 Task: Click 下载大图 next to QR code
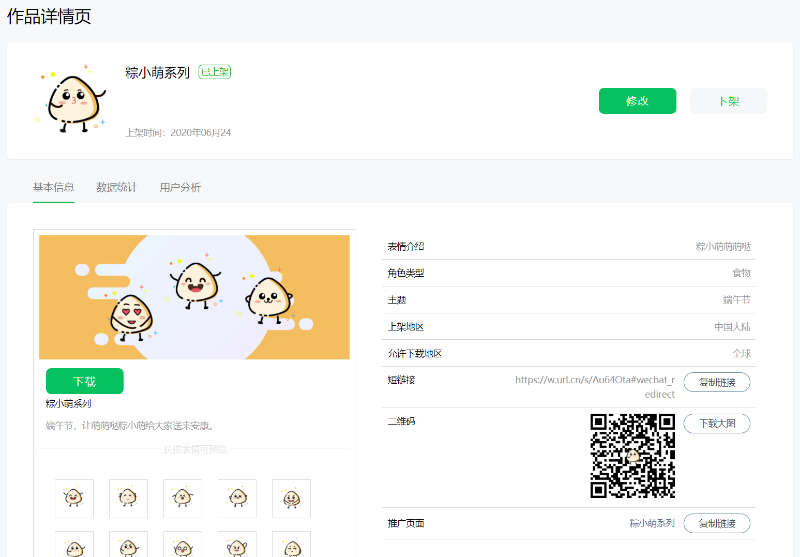coord(717,423)
